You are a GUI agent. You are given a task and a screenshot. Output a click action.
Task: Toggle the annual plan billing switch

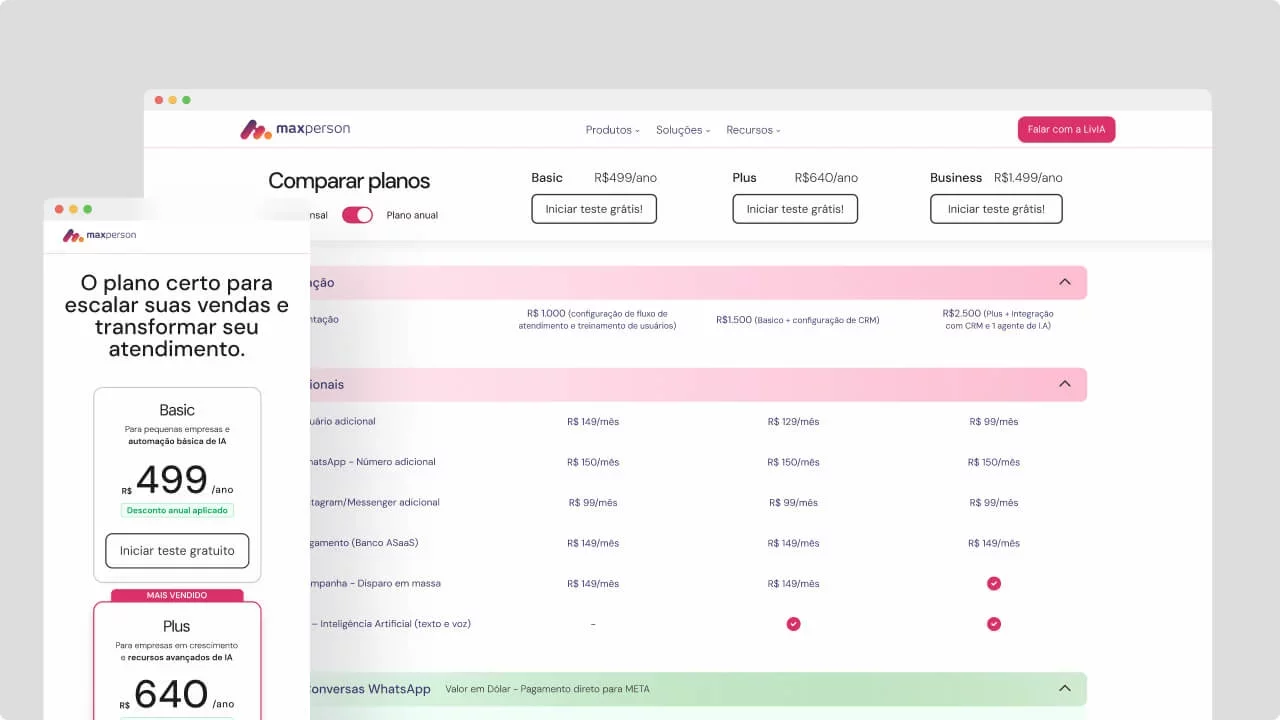[x=357, y=215]
